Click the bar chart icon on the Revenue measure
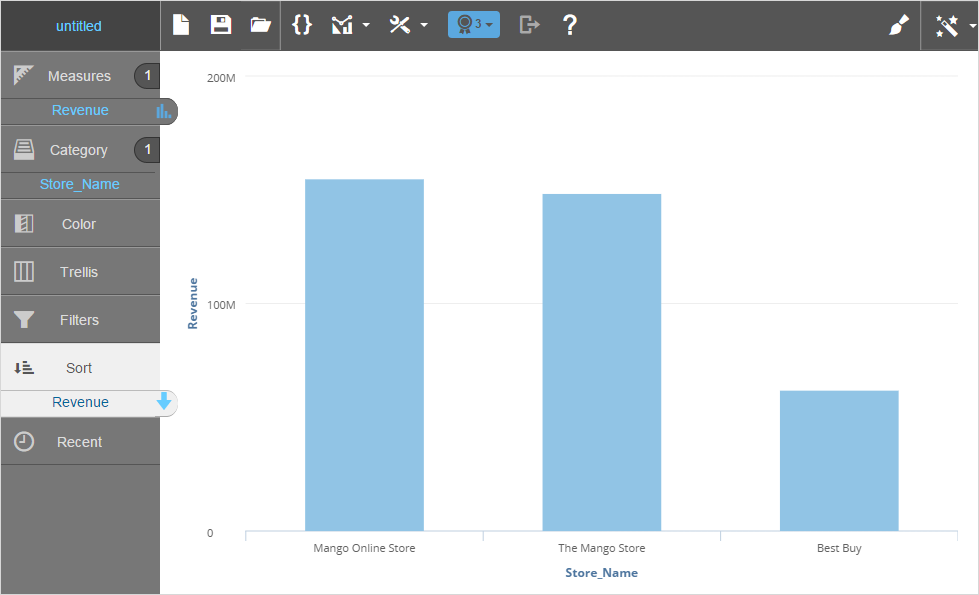Viewport: 979px width, 595px height. pos(164,111)
